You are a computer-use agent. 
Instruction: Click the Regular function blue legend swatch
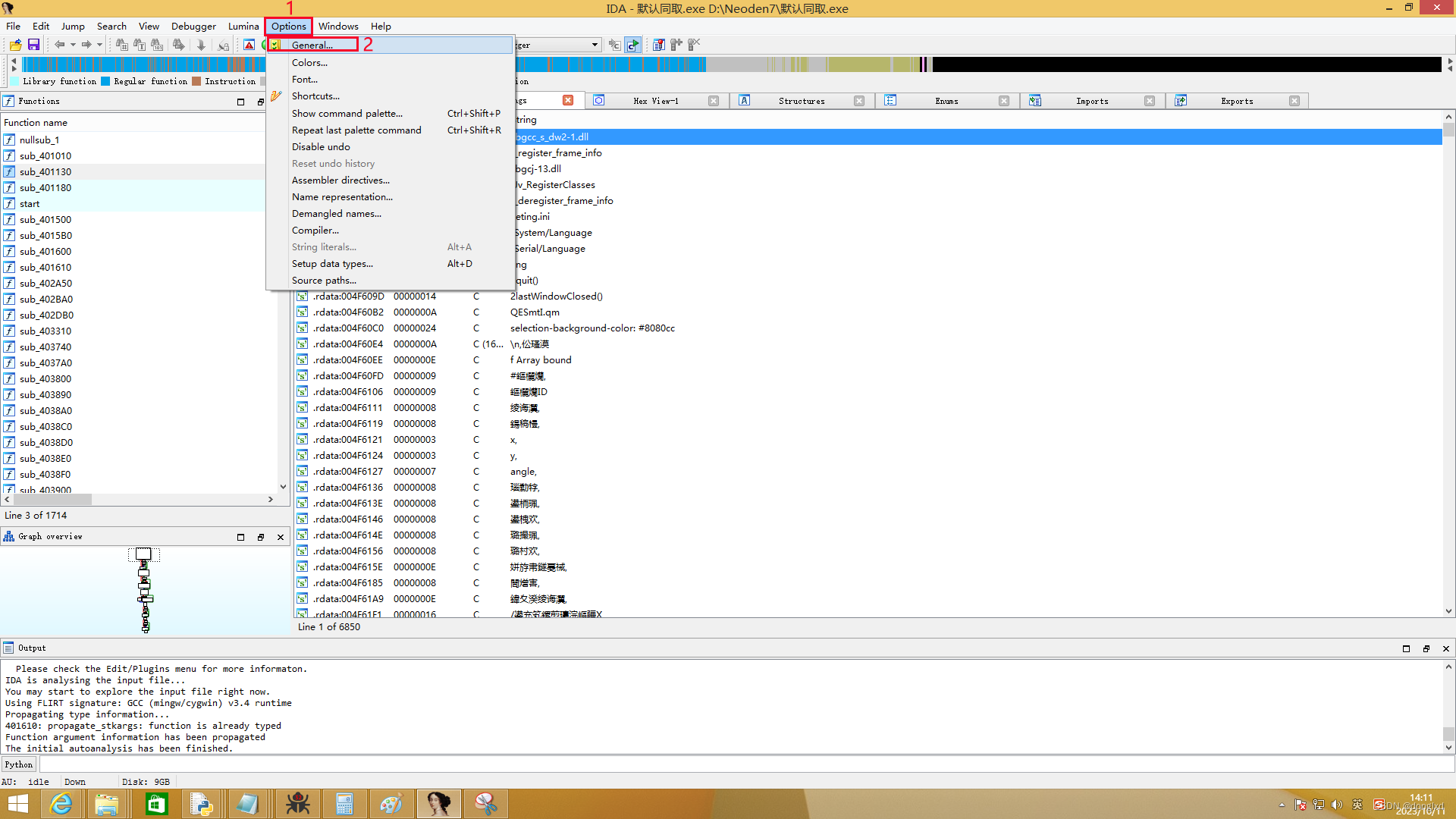(105, 81)
